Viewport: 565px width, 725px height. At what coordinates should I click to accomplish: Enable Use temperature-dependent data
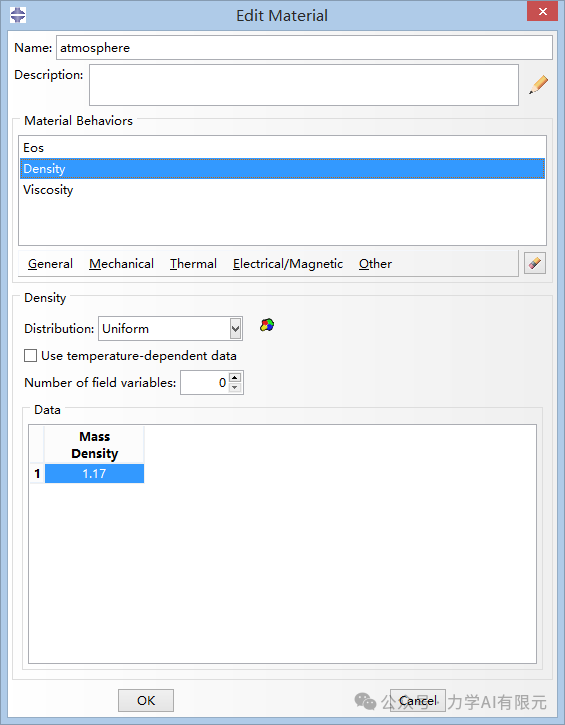pos(31,356)
